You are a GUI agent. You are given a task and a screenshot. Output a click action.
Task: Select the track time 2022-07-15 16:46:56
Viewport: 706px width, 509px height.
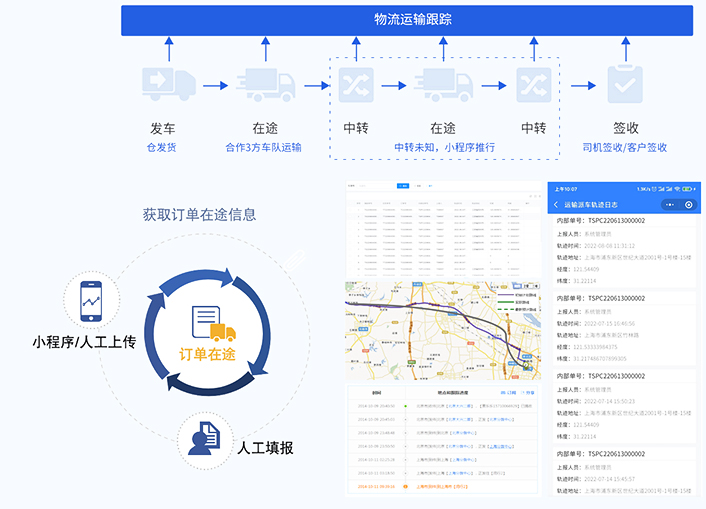point(609,323)
